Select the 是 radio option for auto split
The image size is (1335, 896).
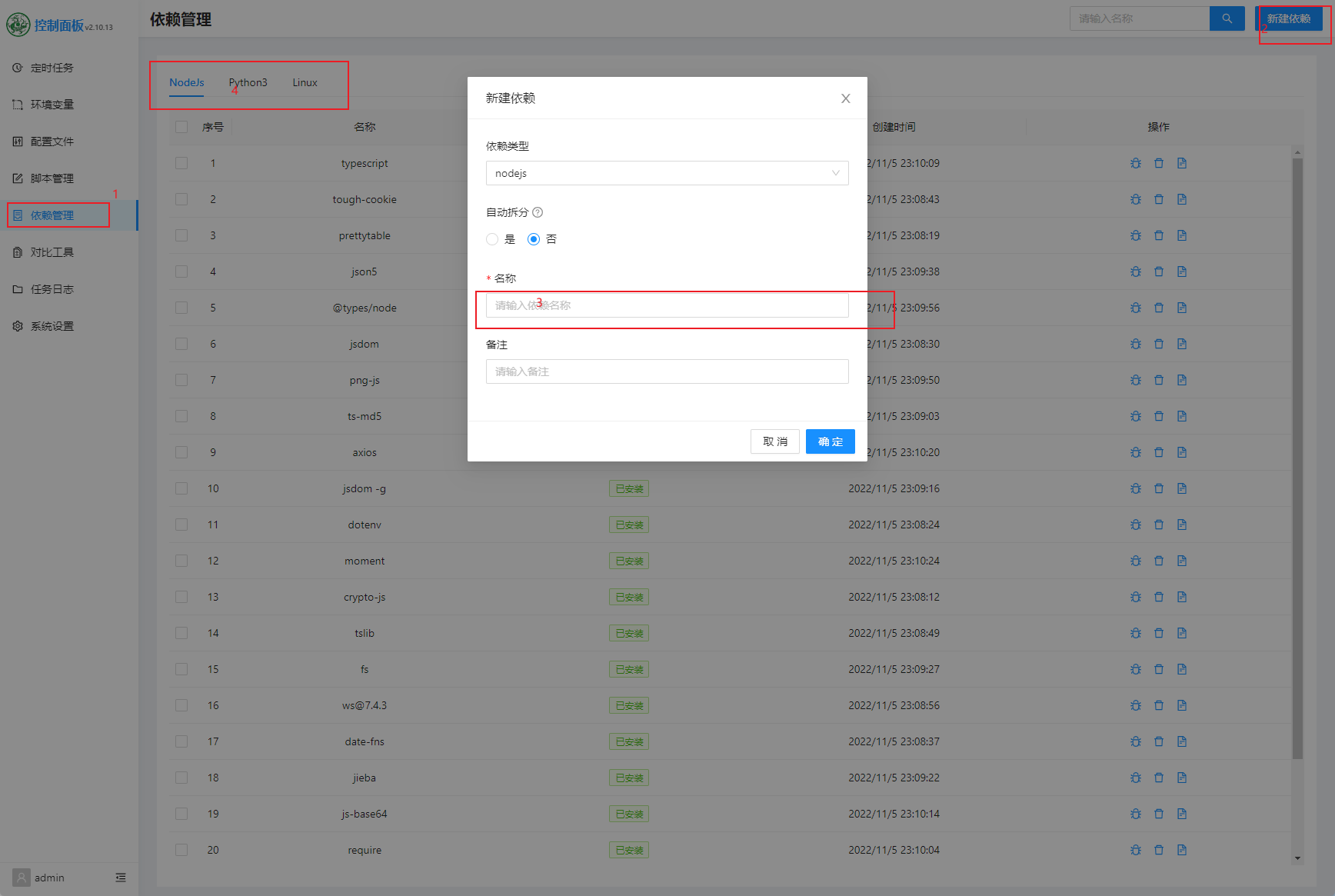click(x=492, y=239)
